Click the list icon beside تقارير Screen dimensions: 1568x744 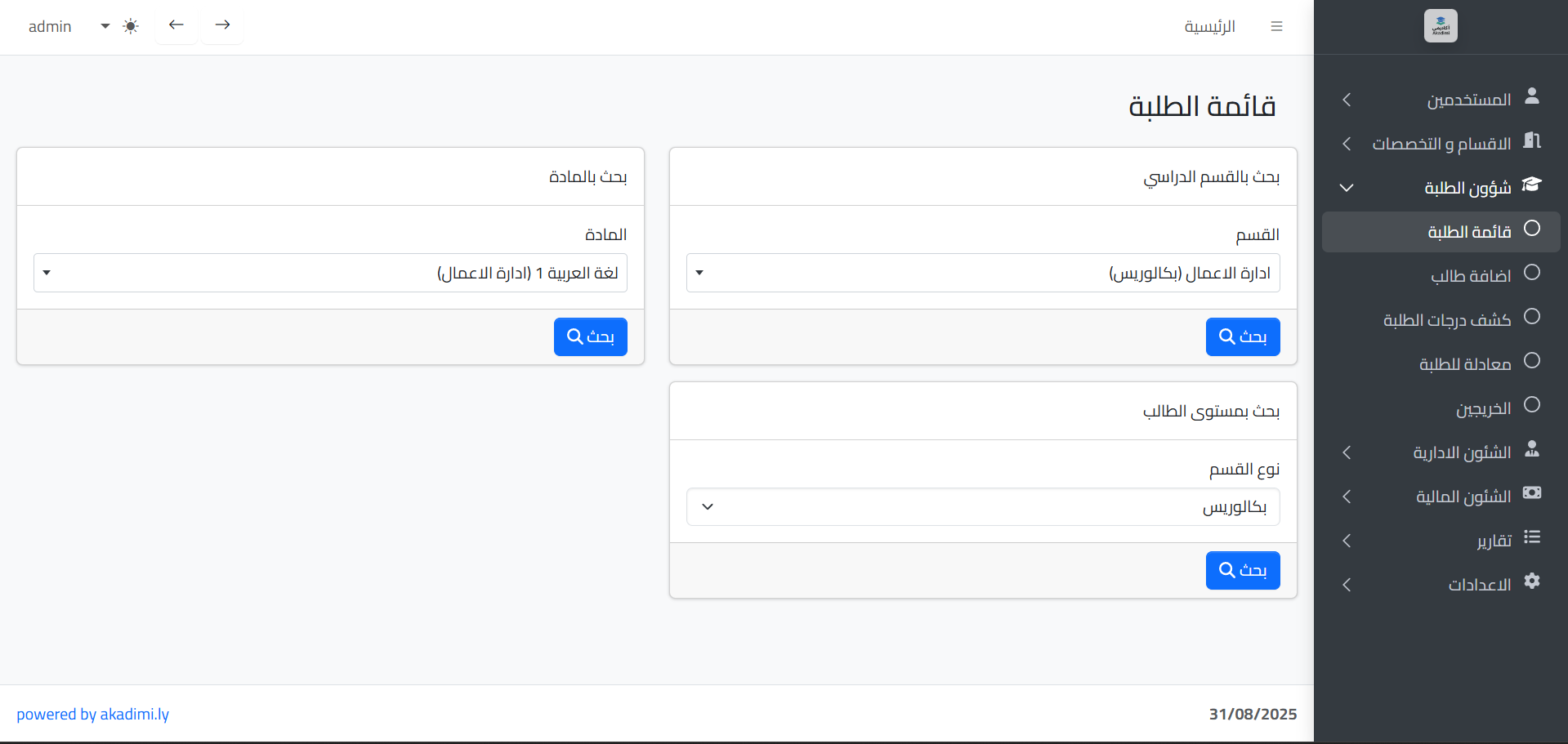(1532, 537)
